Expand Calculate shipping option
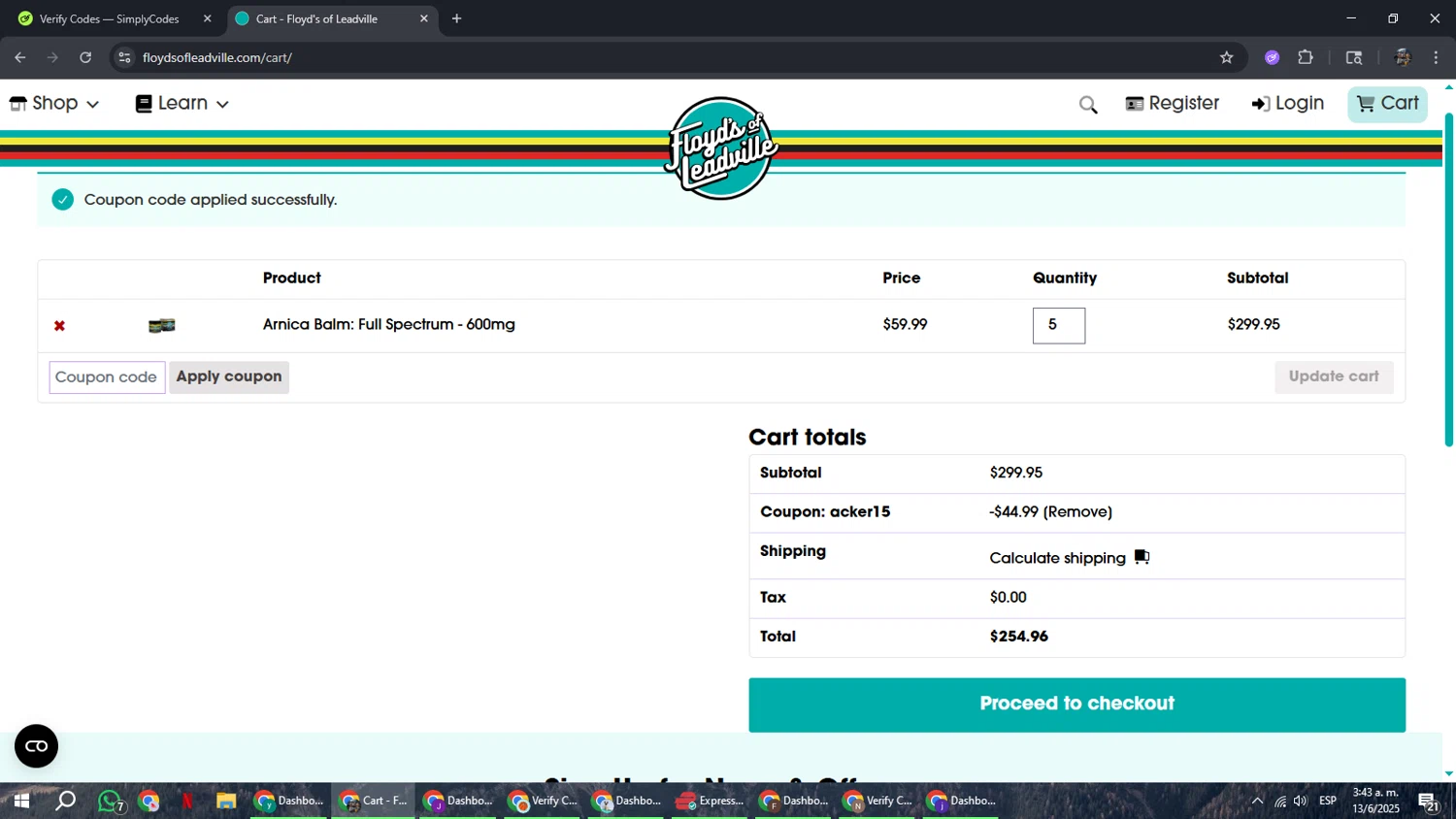Image resolution: width=1456 pixels, height=819 pixels. point(1057,558)
